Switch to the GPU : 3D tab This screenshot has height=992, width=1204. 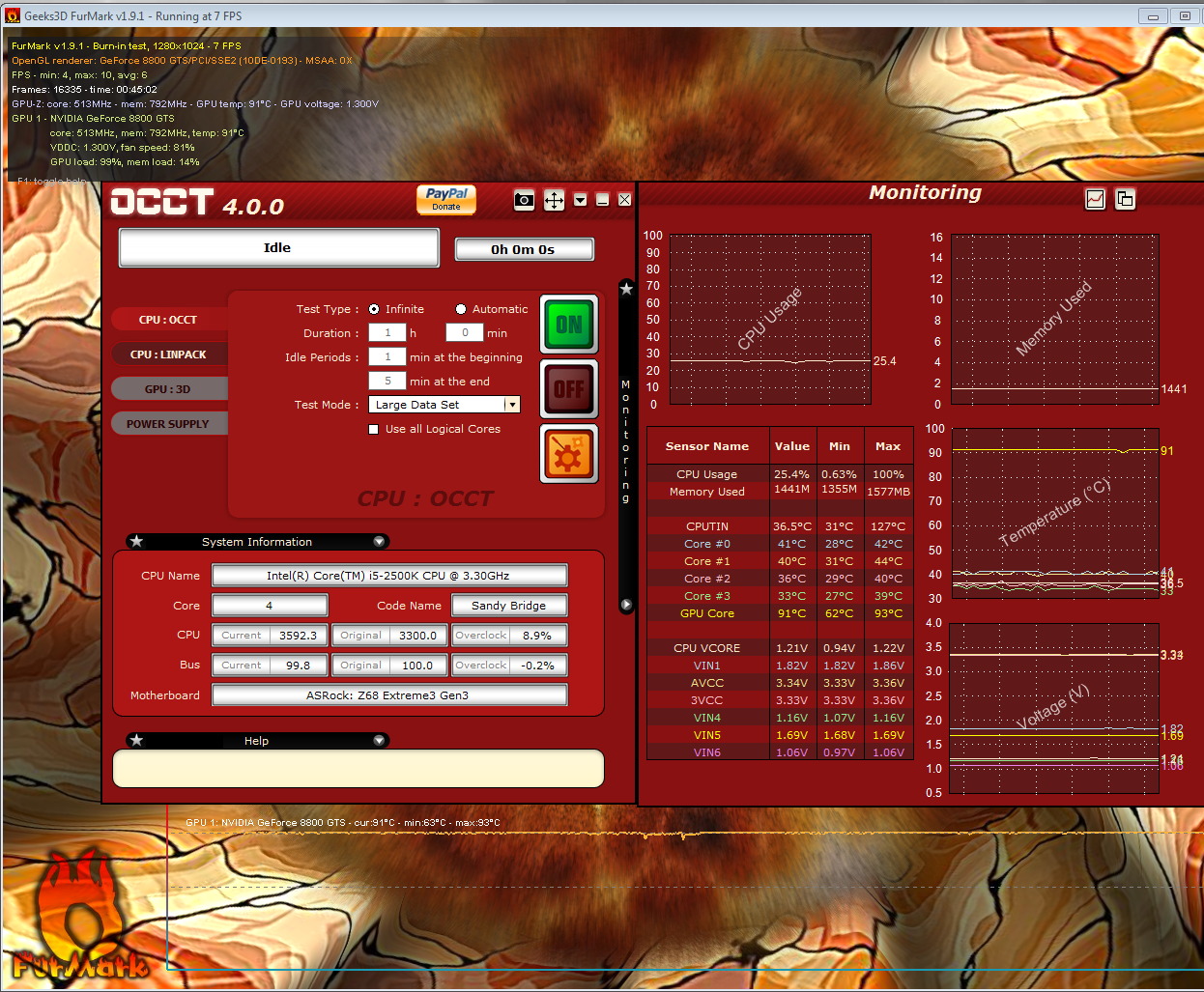tap(168, 389)
